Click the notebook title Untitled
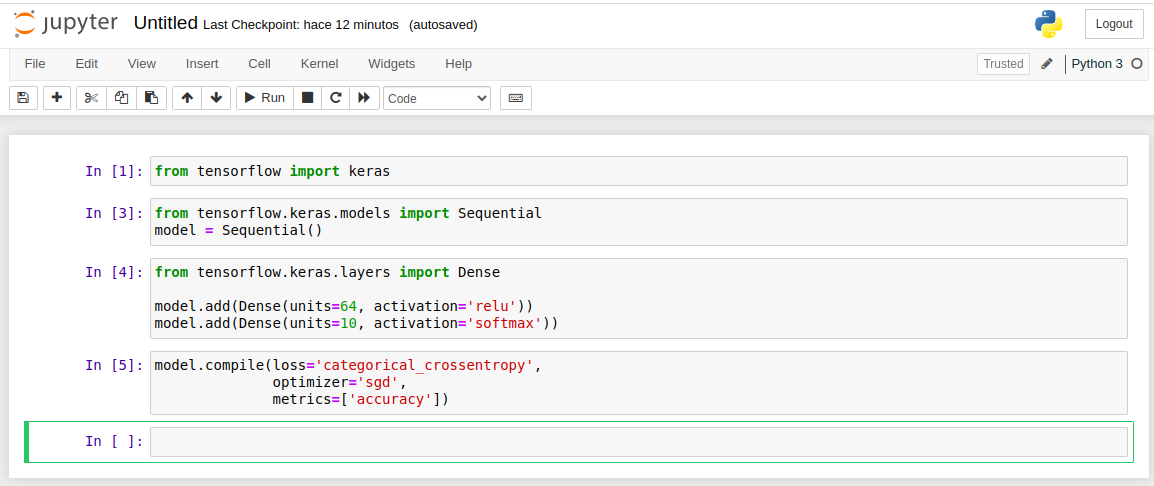 (x=165, y=23)
